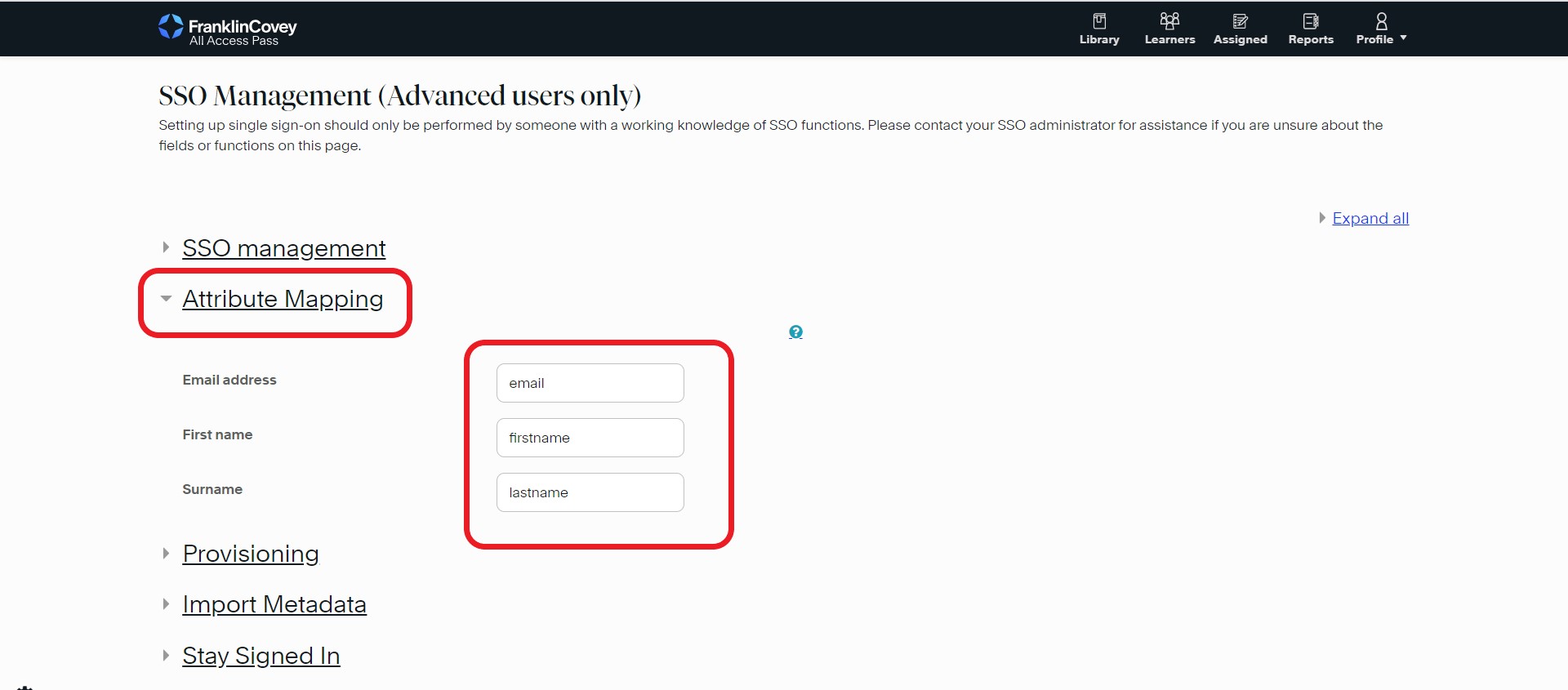Open Profile dropdown arrow
Viewport: 1568px width, 690px height.
pyautogui.click(x=1403, y=38)
